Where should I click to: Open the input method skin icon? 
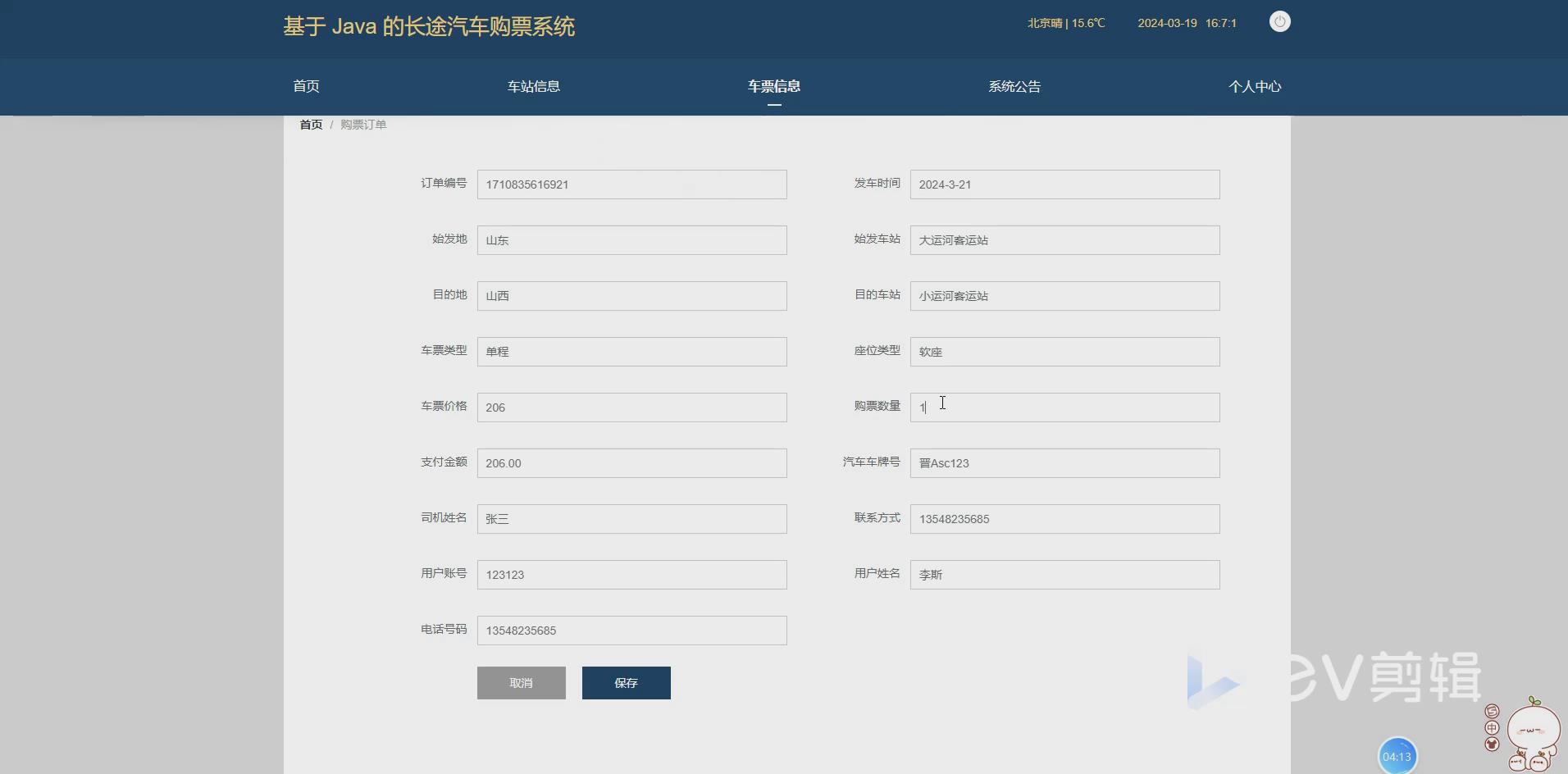(1492, 744)
